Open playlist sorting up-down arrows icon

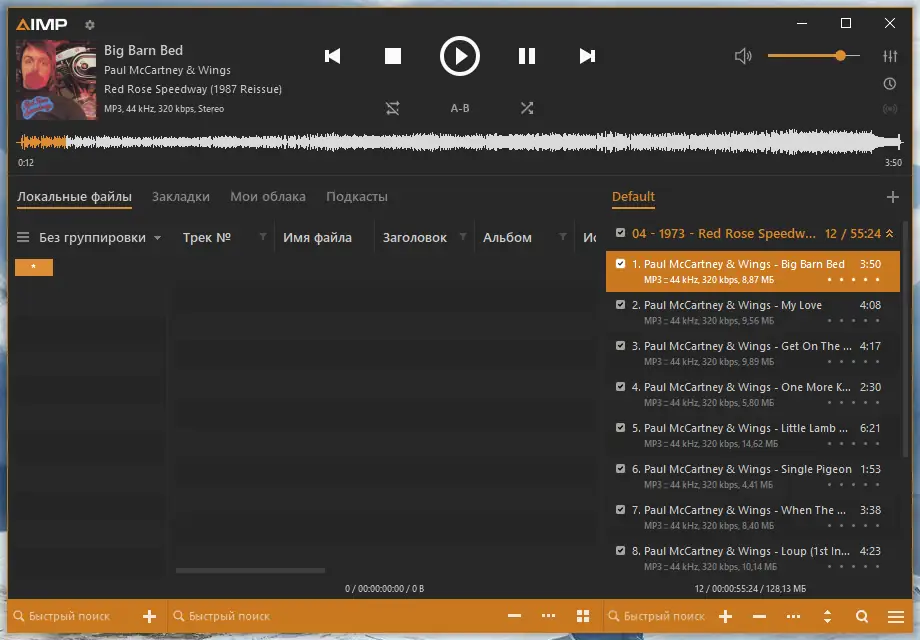click(827, 616)
